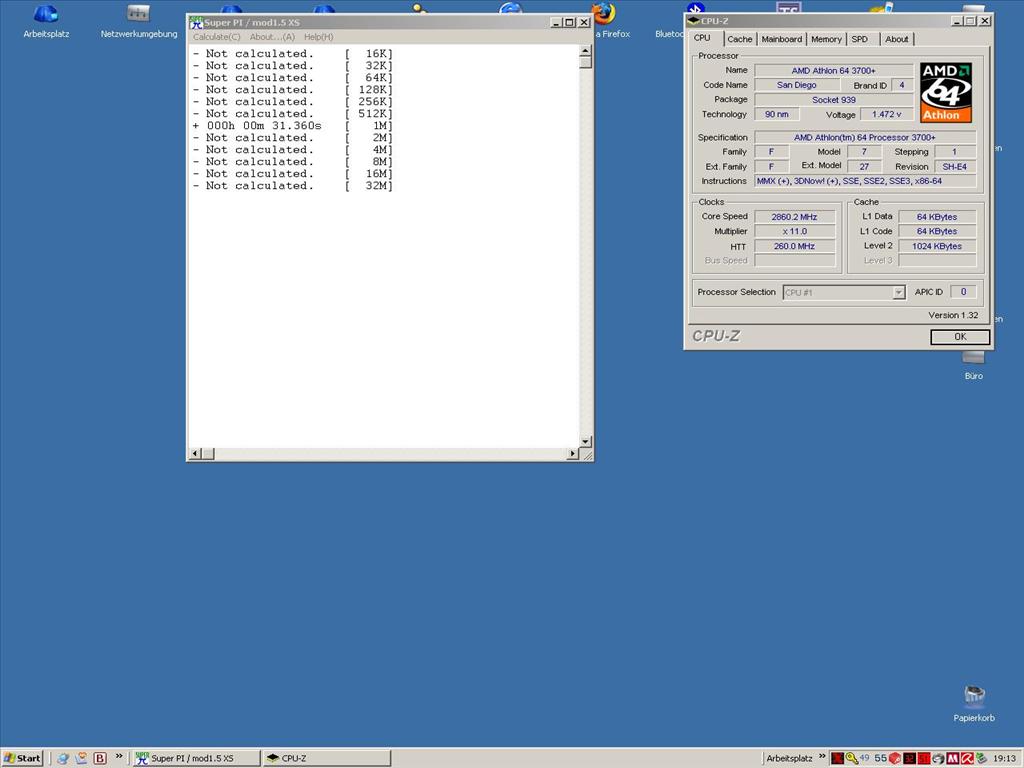Click the key tray icon
Screen dimensions: 1024x768
click(x=852, y=758)
